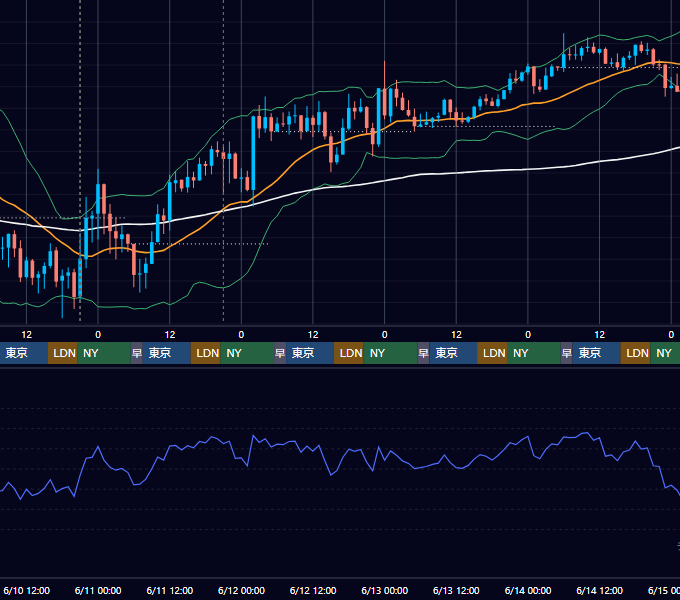Click the 6/10 12:00 date label
Image resolution: width=680 pixels, height=600 pixels.
click(x=26, y=590)
